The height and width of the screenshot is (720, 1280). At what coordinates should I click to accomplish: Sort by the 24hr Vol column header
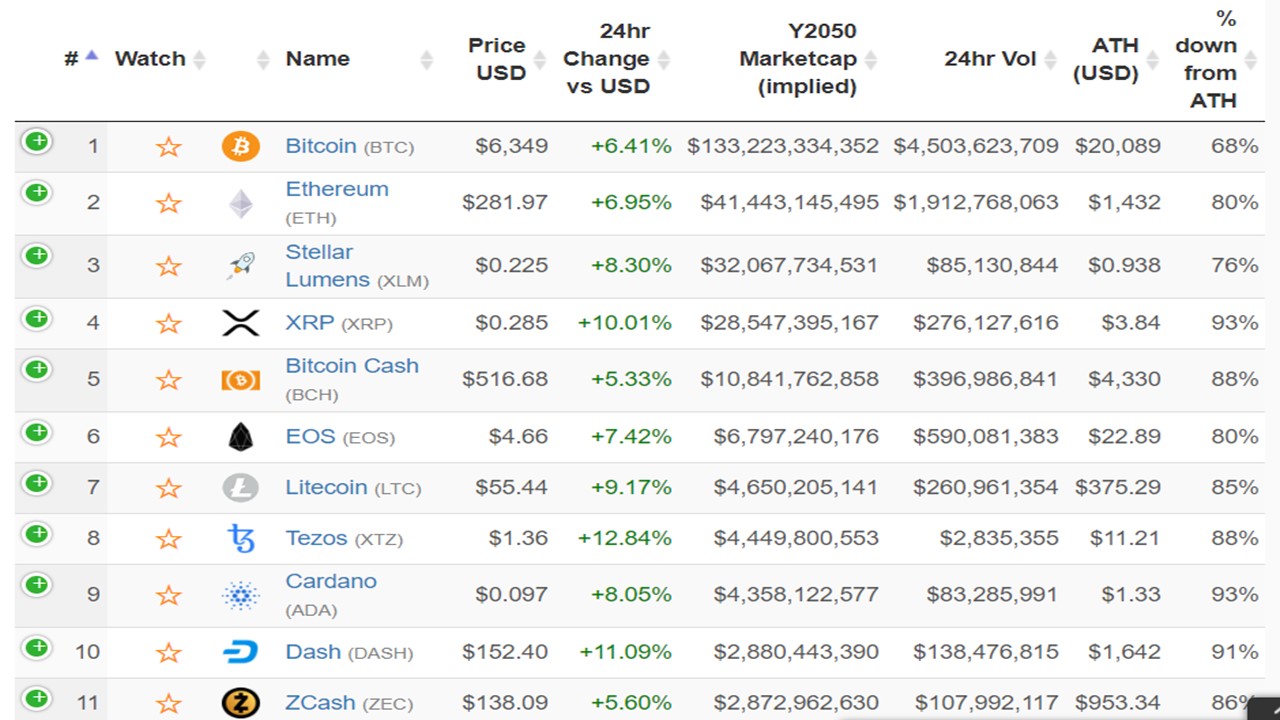990,59
